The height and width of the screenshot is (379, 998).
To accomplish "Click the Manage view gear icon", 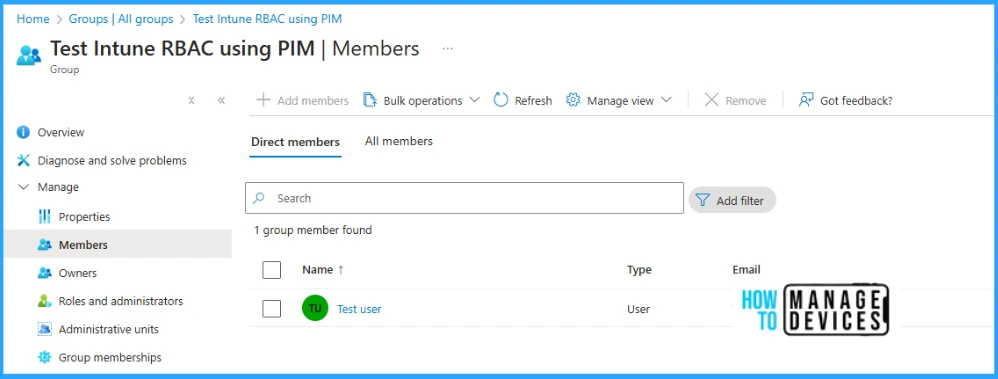I will pyautogui.click(x=573, y=100).
